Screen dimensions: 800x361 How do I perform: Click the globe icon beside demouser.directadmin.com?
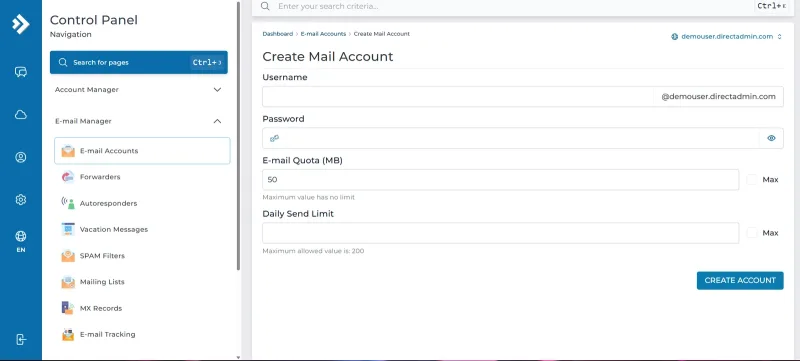click(x=674, y=37)
